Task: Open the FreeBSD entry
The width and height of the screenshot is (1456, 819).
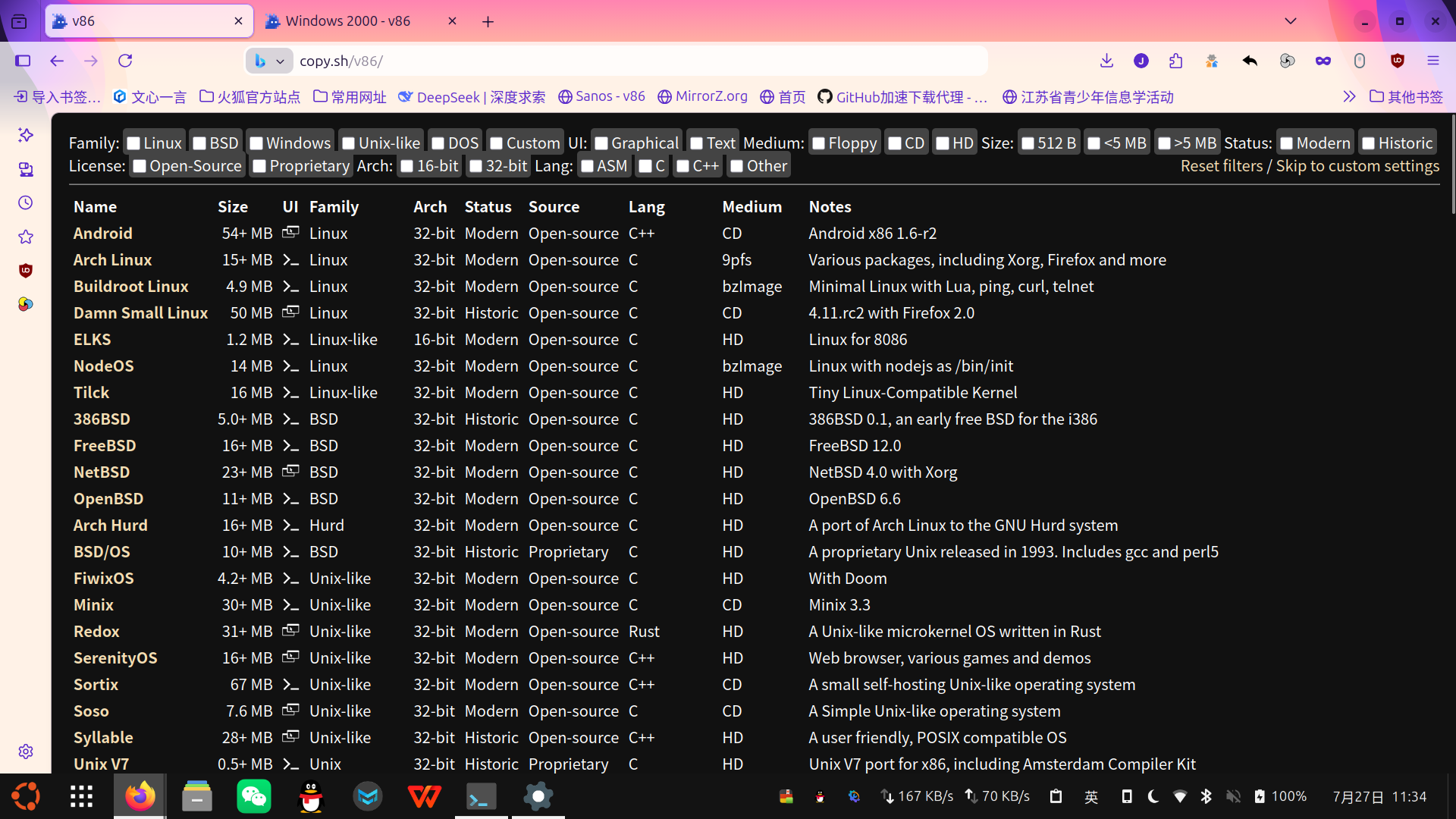Action: click(105, 446)
